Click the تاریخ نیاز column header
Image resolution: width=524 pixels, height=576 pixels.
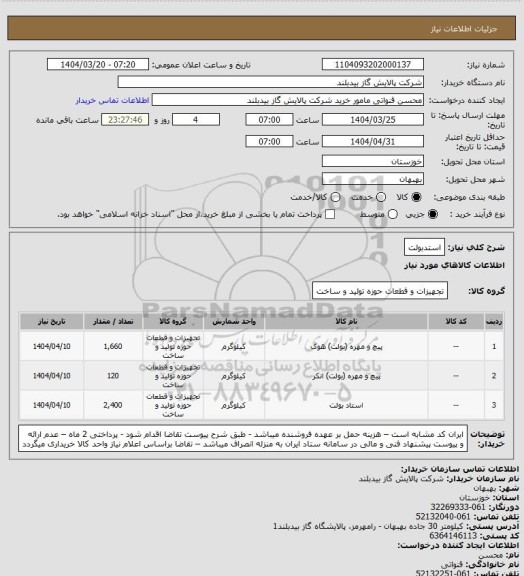point(51,321)
